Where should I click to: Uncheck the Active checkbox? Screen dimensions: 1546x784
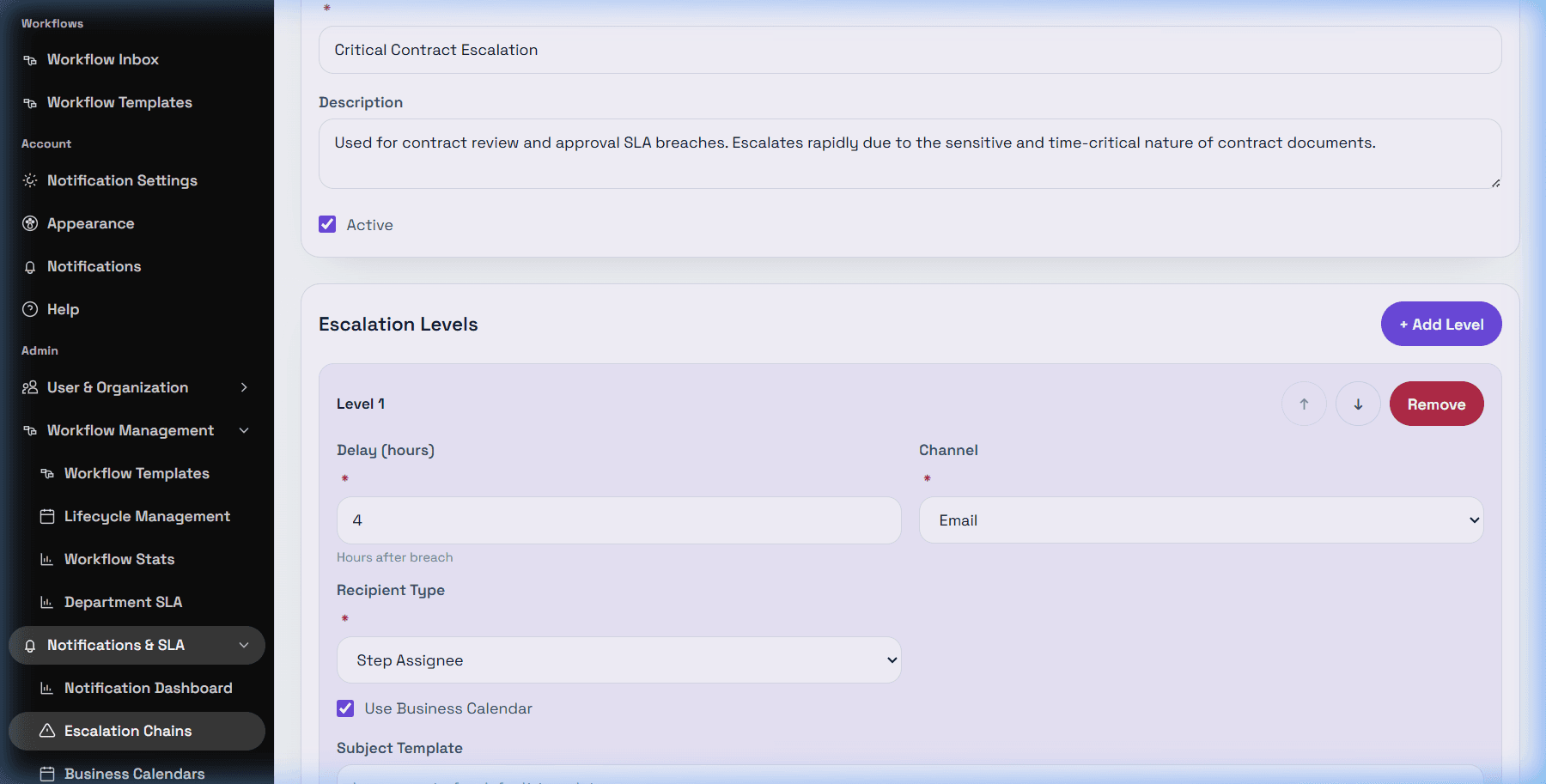(327, 224)
